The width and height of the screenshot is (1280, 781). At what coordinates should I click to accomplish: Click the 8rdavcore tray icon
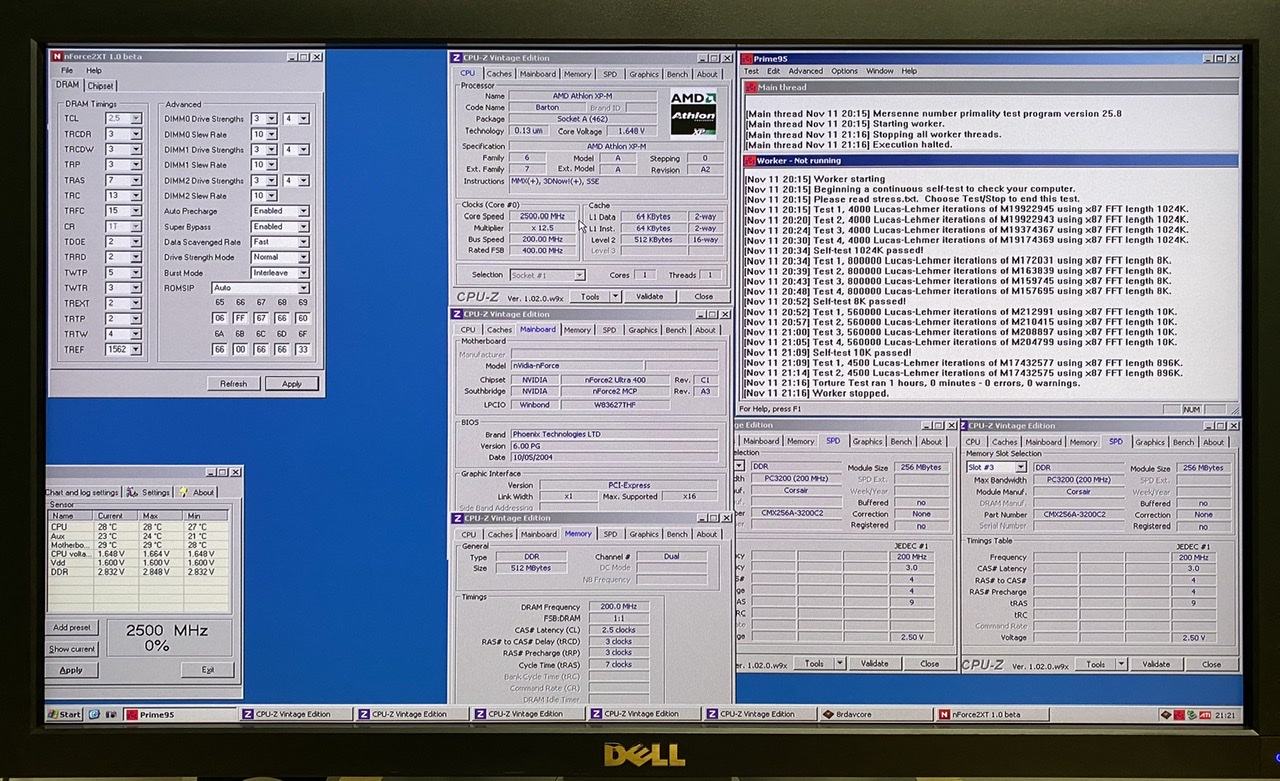[1166, 714]
